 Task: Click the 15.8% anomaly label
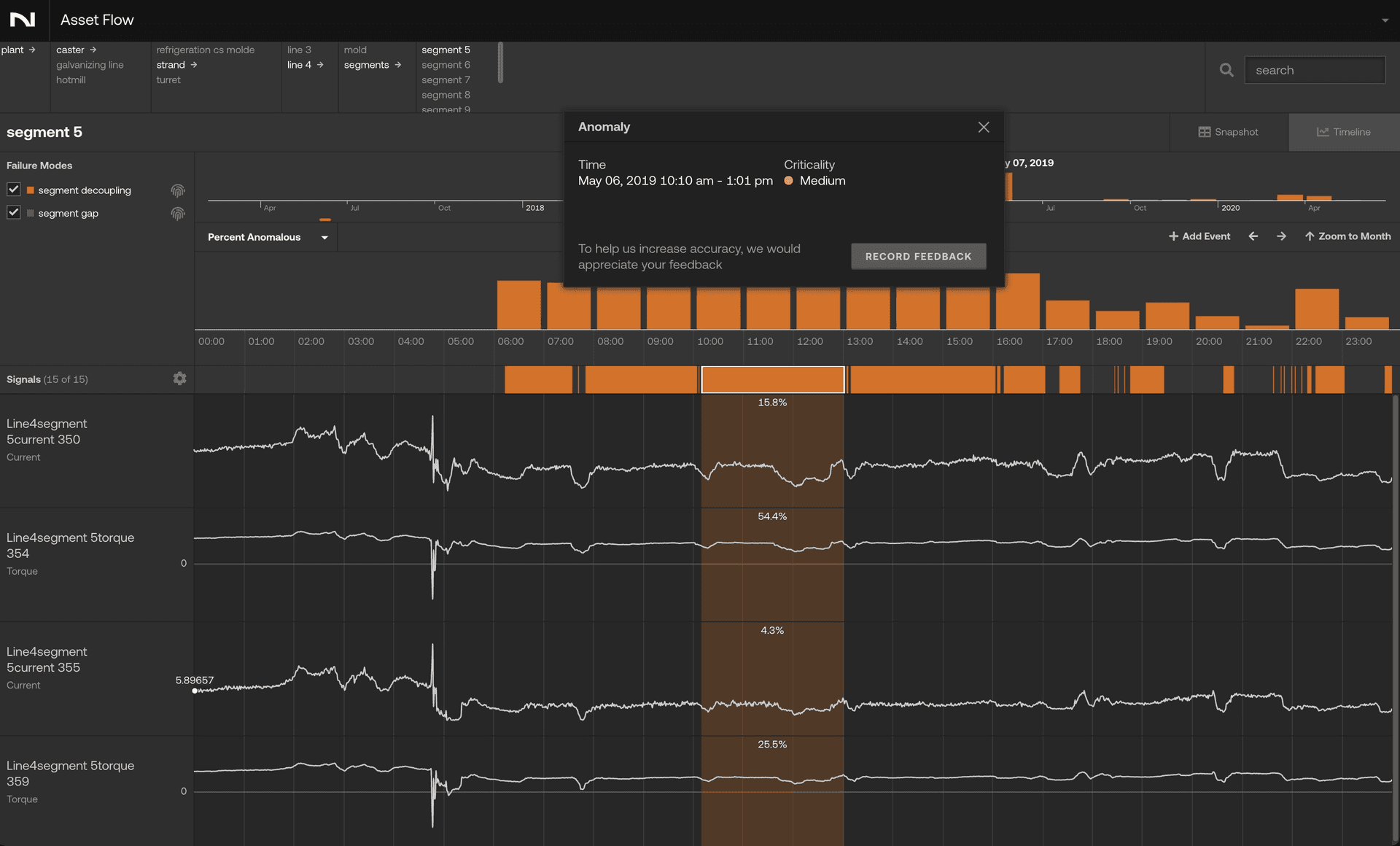point(772,403)
